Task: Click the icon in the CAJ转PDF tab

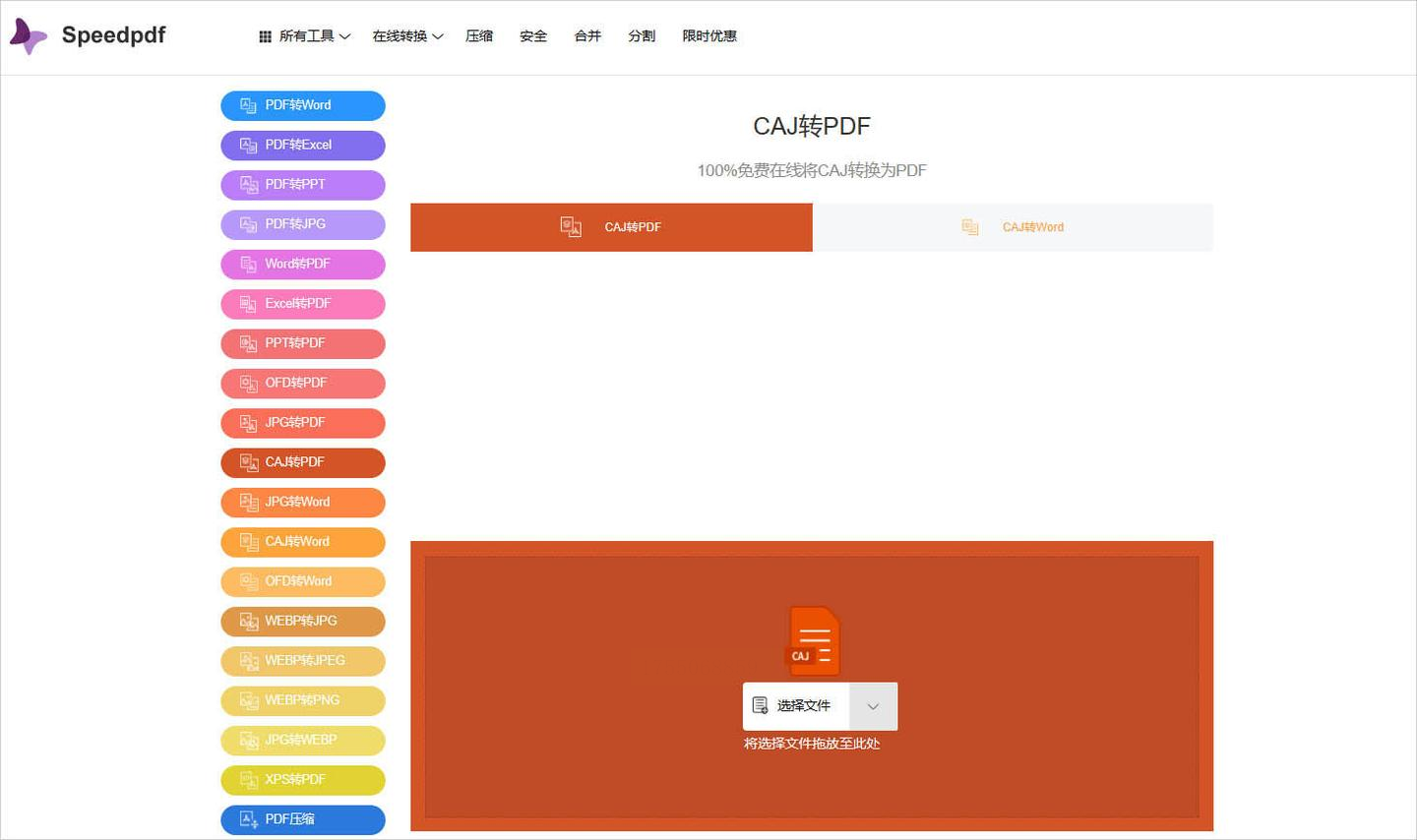Action: 571,227
